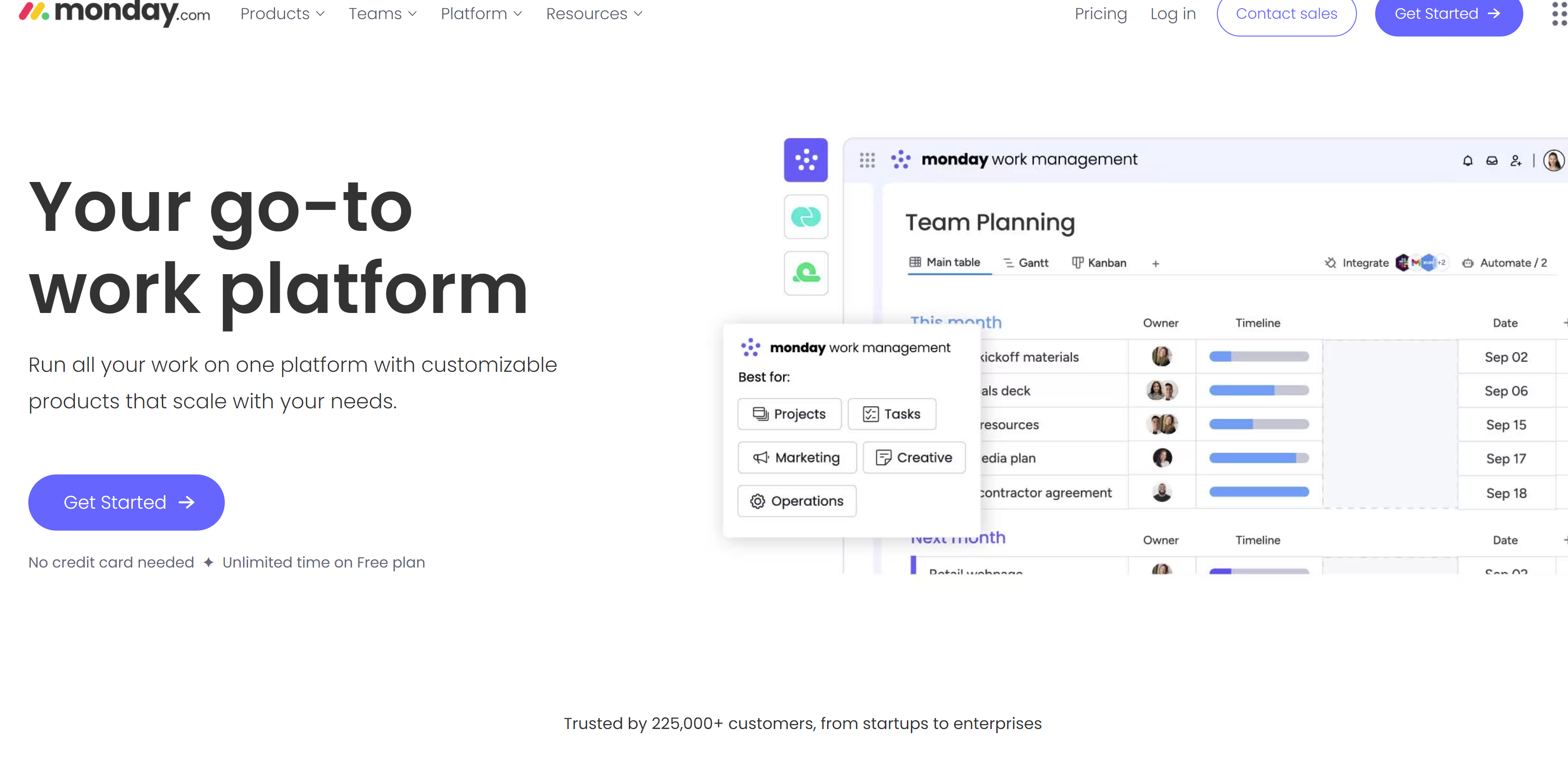The image size is (1568, 766).
Task: Expand the Resources menu
Action: (x=595, y=13)
